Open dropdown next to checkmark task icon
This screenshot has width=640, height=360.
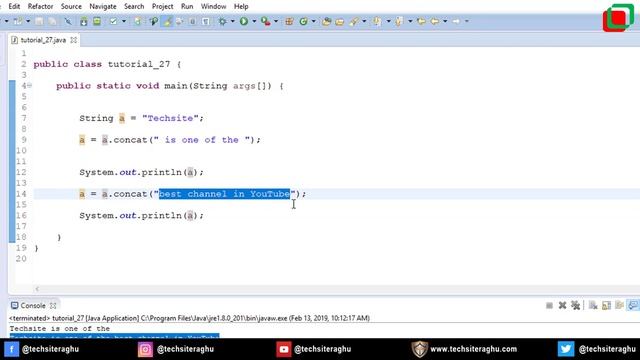pyautogui.click(x=124, y=21)
